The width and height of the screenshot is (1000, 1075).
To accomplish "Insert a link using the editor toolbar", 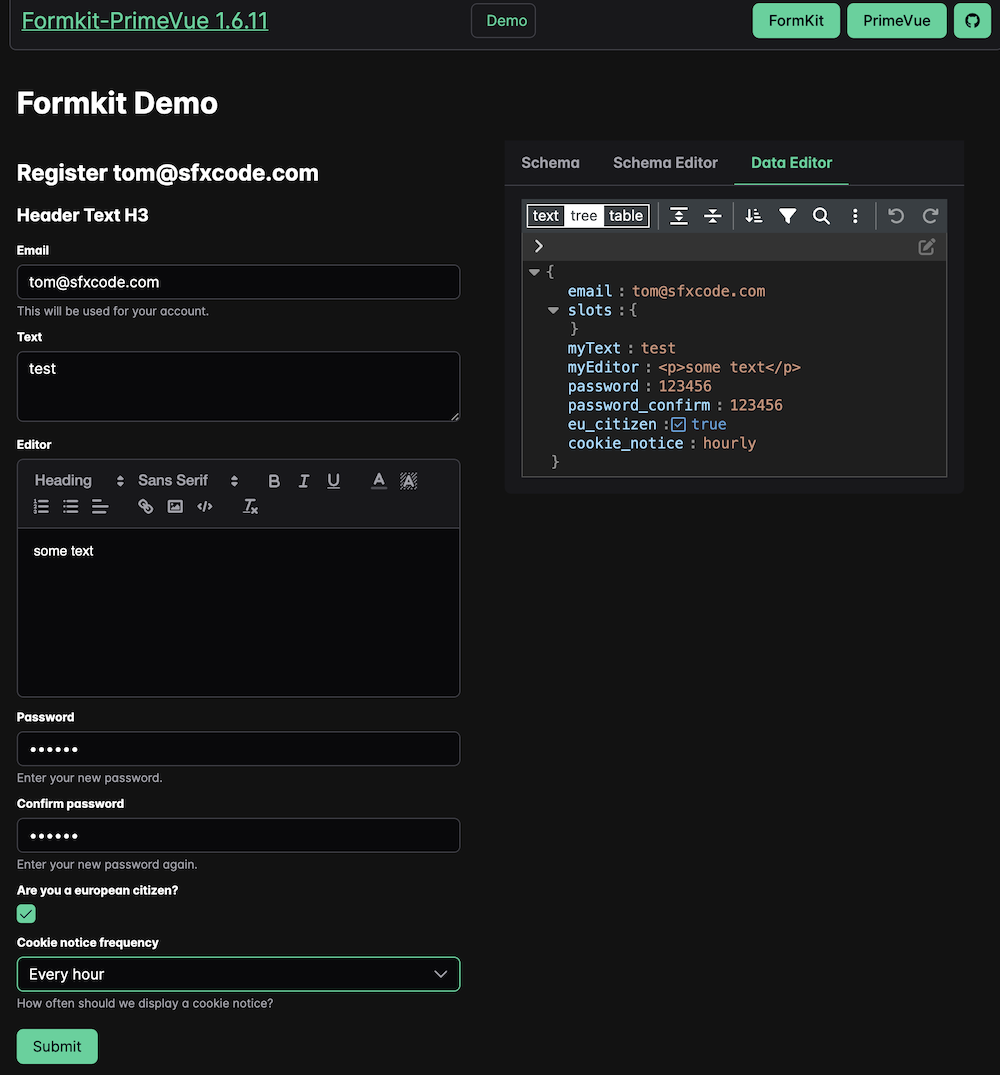I will point(146,507).
